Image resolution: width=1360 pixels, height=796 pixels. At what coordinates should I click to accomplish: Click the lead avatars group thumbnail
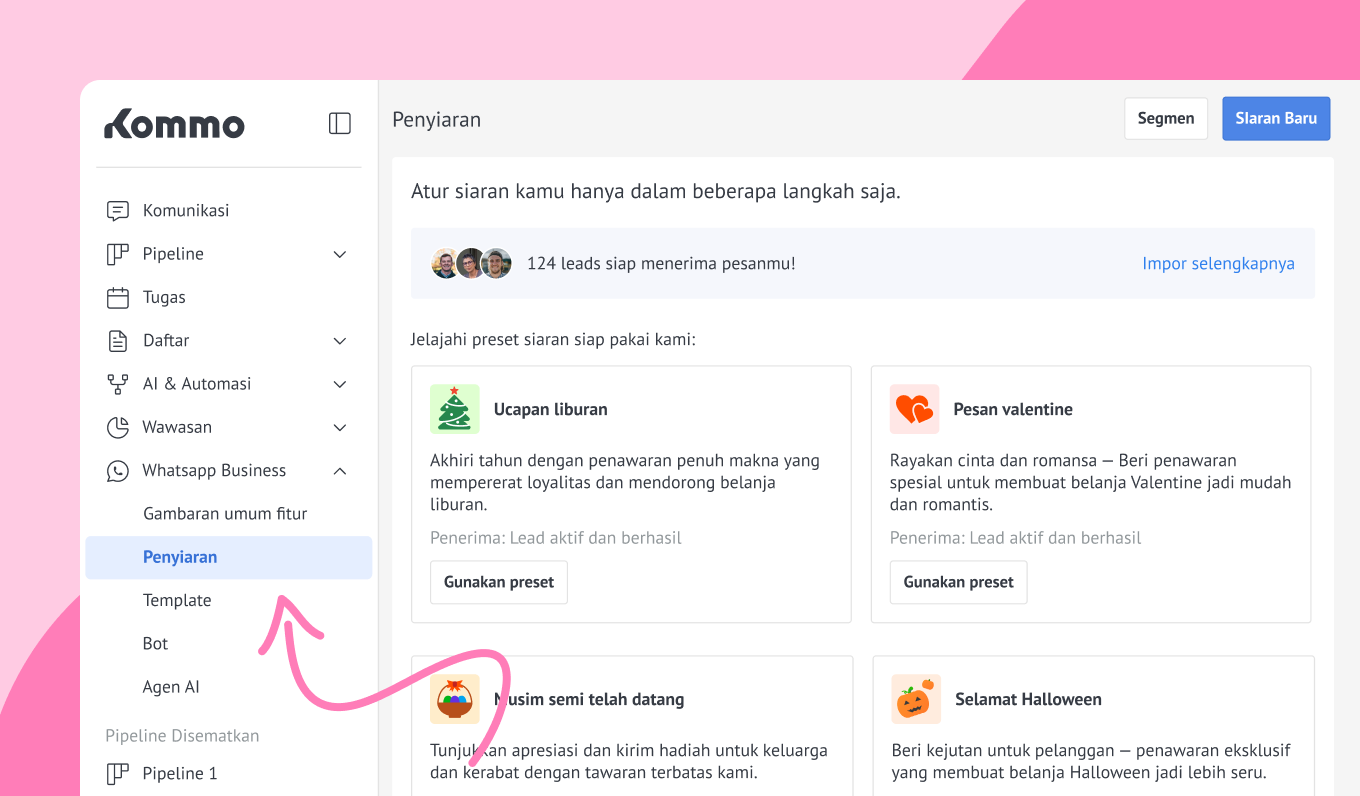(471, 264)
